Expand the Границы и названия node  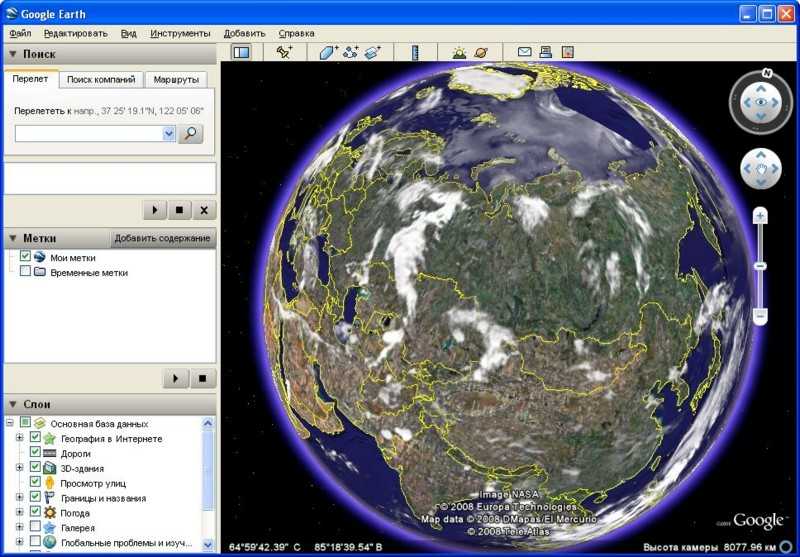click(x=19, y=497)
